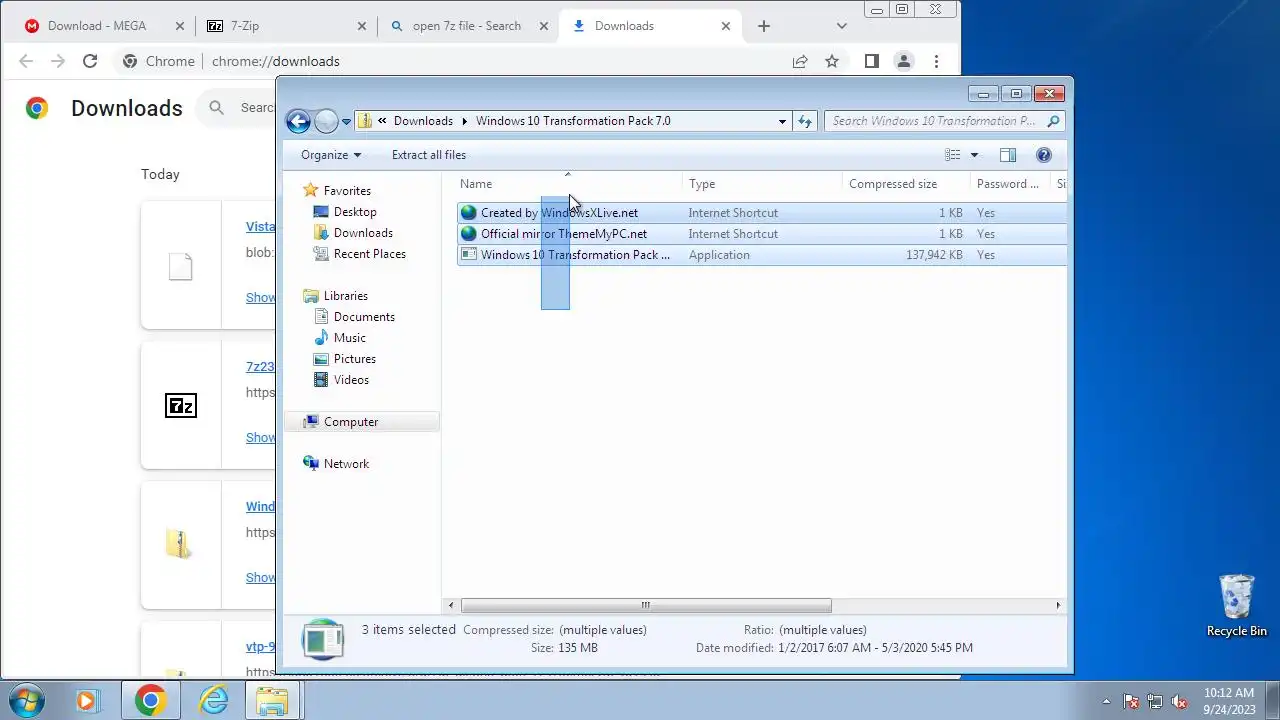
Task: Open the views dropdown arrow
Action: (x=974, y=155)
